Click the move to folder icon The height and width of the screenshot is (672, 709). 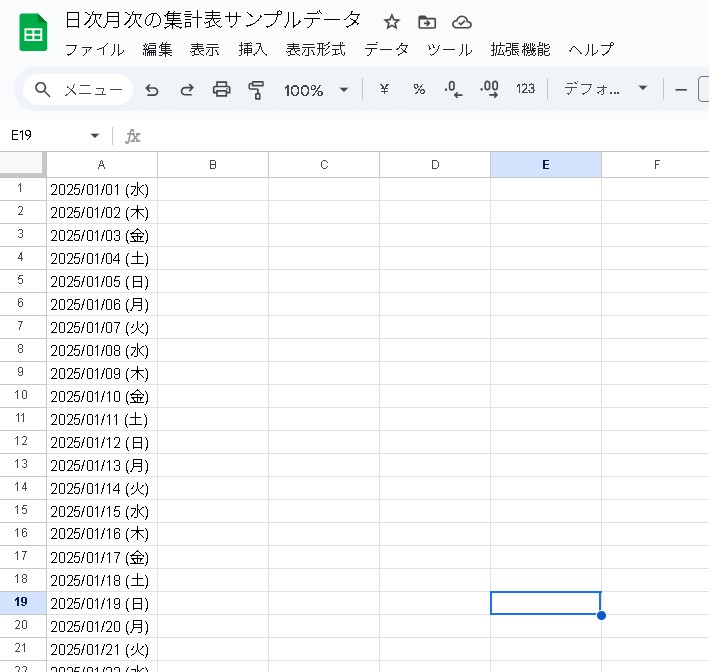427,22
